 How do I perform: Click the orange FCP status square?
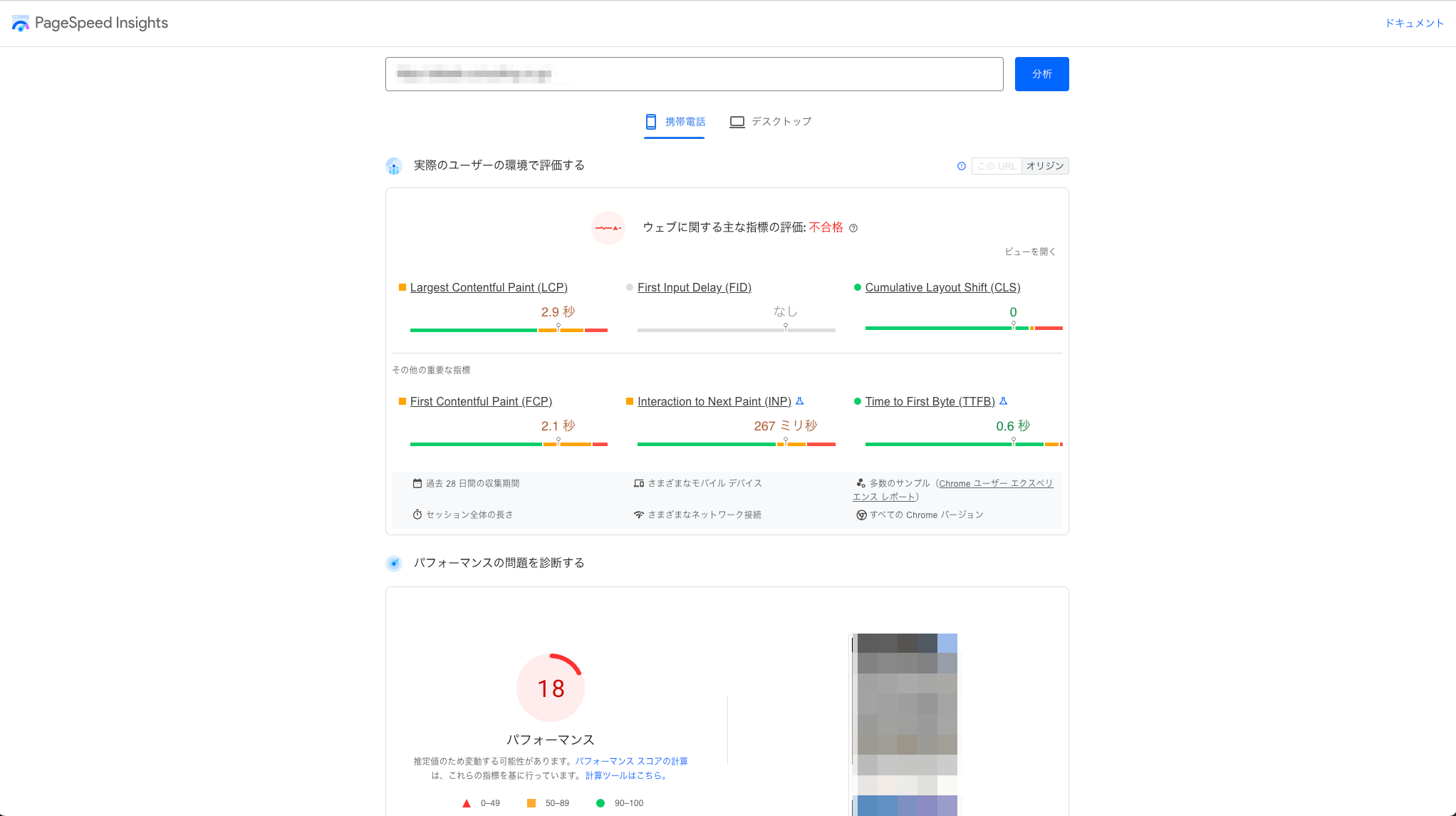point(402,401)
